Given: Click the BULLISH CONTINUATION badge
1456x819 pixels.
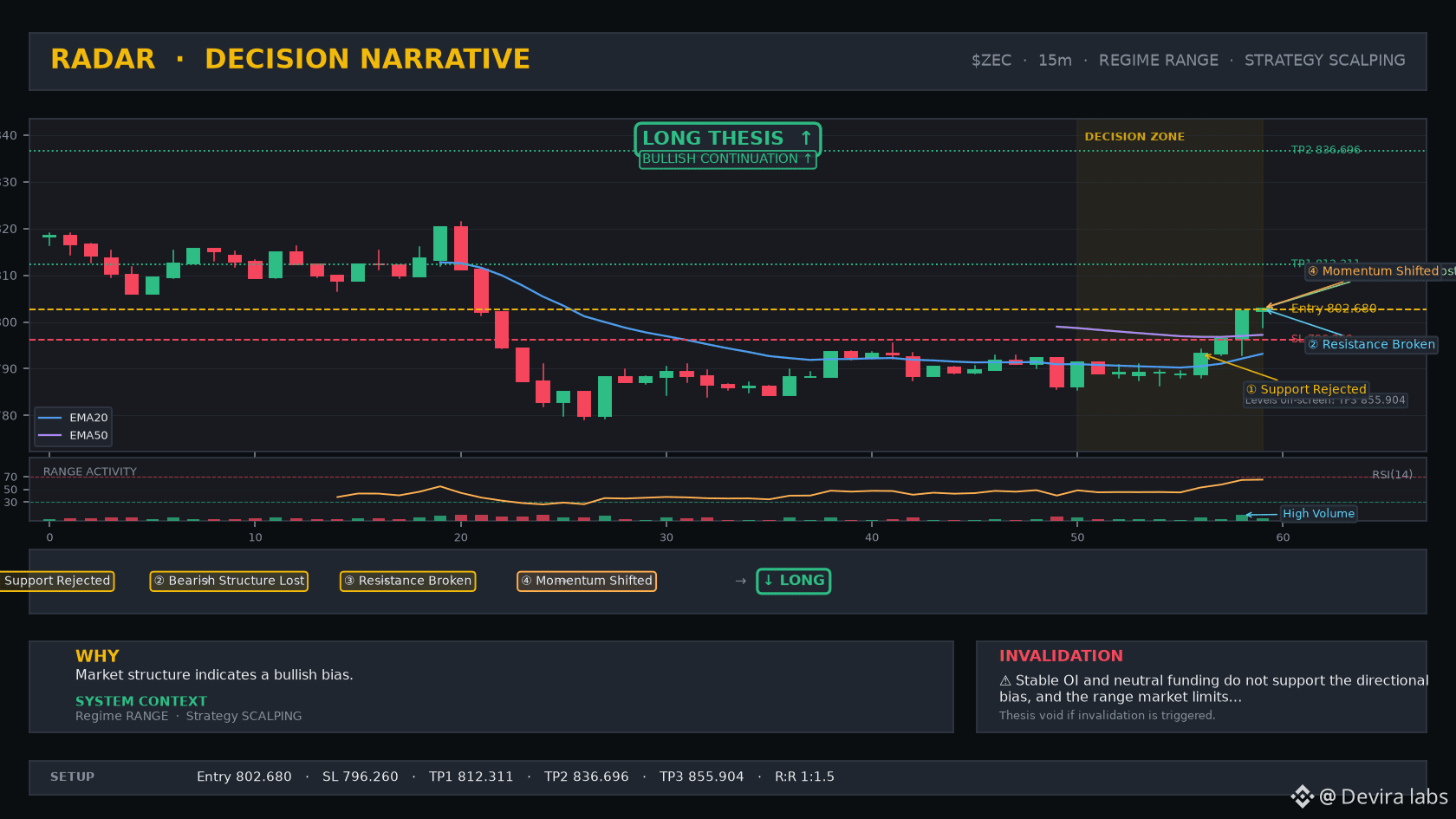Looking at the screenshot, I should (x=727, y=159).
